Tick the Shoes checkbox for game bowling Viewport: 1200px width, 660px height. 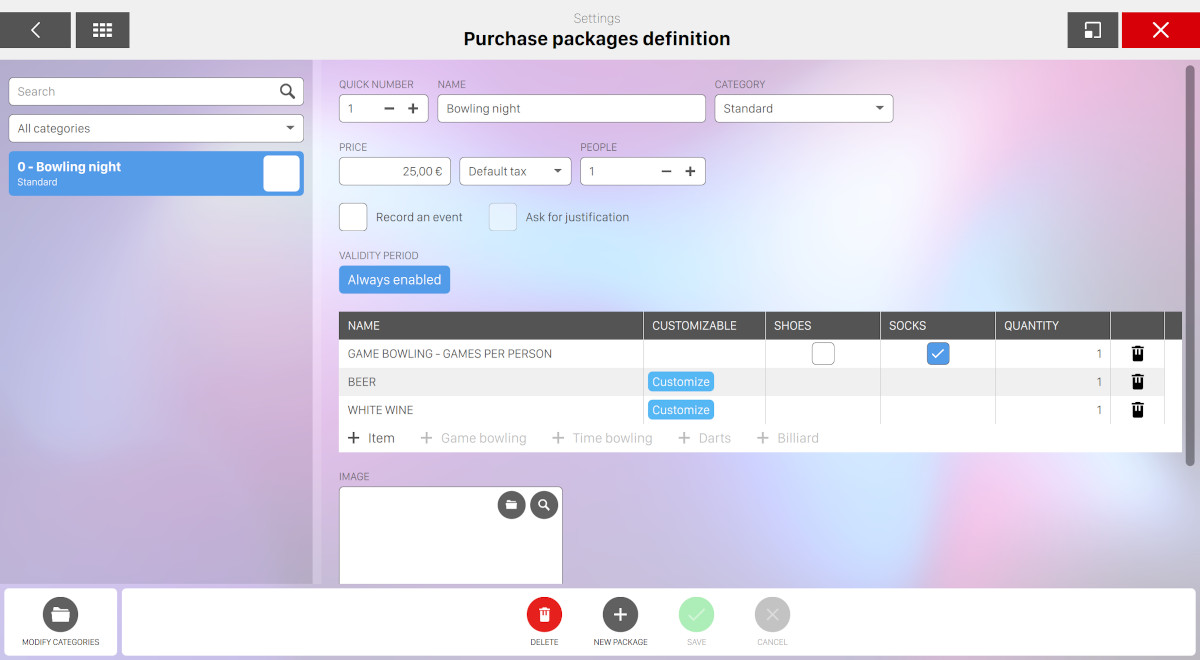[x=823, y=354]
